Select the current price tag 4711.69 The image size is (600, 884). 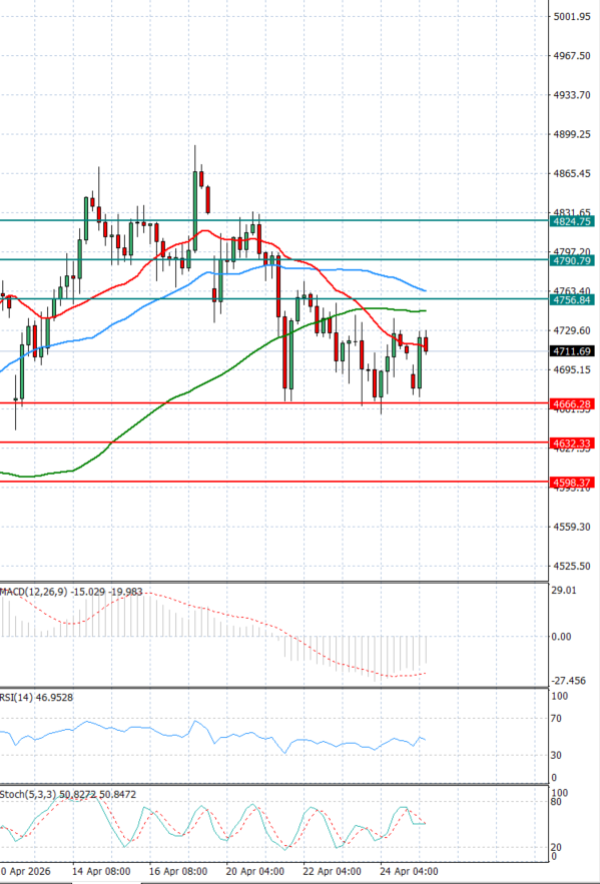point(572,351)
